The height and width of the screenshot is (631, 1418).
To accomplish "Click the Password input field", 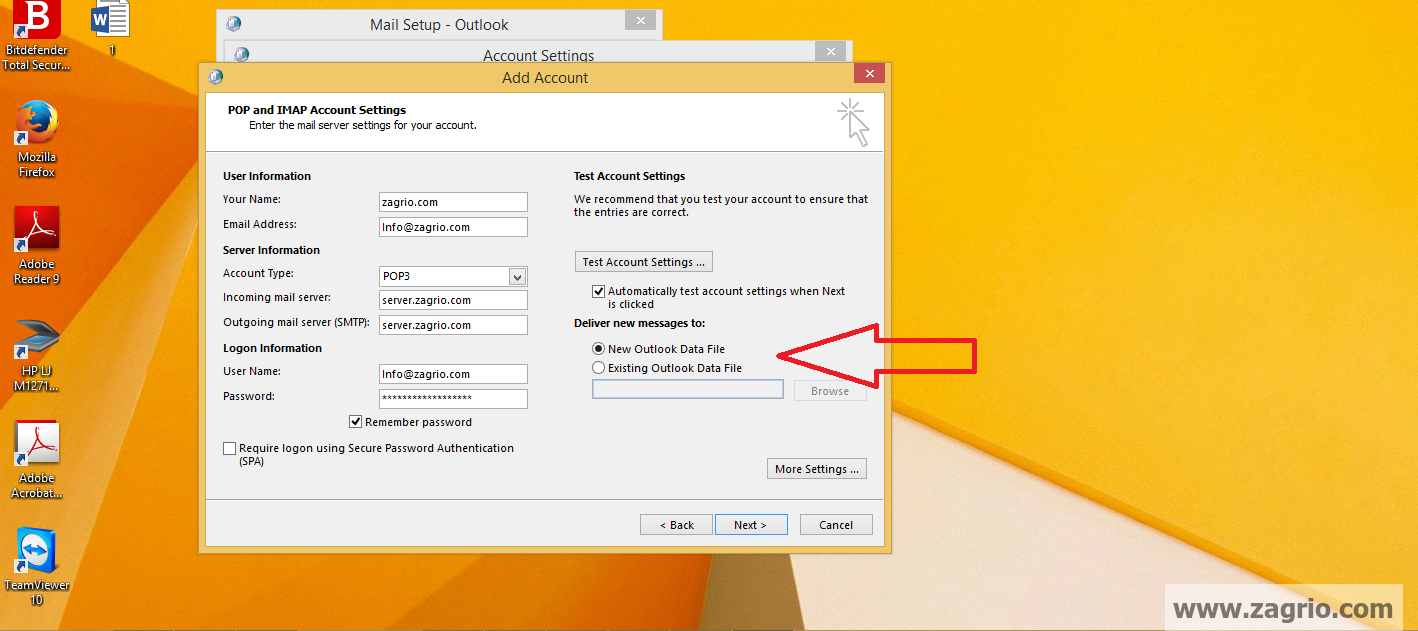I will [x=453, y=399].
